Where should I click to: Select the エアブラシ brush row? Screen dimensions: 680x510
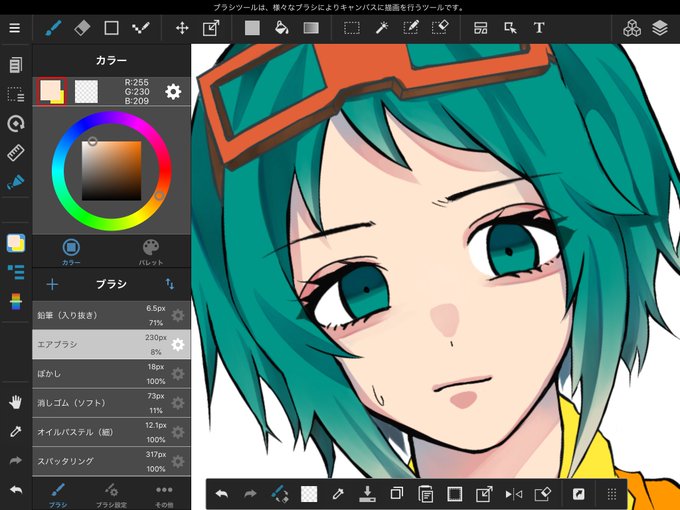(x=111, y=344)
